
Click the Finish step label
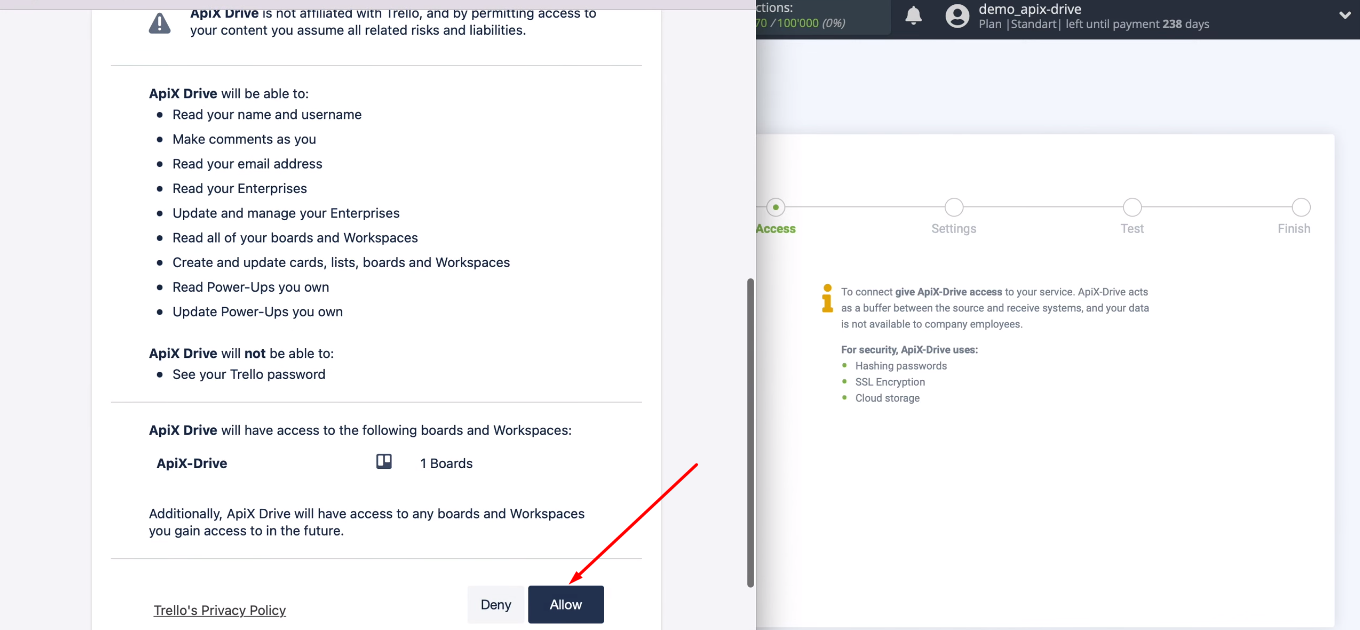[1294, 229]
